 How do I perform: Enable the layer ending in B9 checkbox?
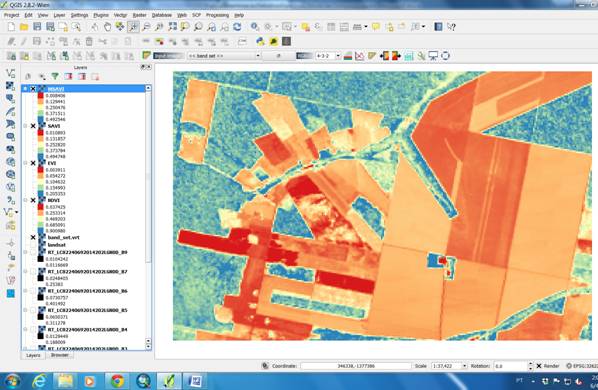33,252
